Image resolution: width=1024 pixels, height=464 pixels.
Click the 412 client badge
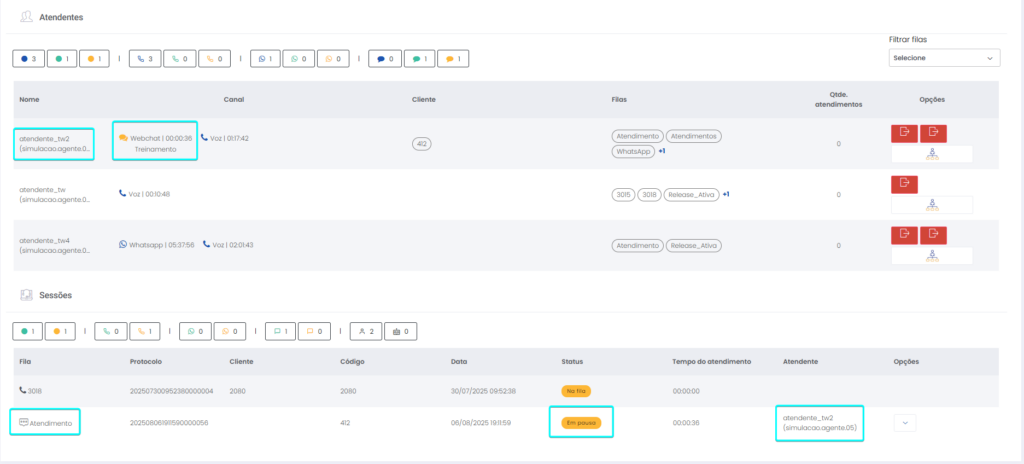[x=422, y=143]
